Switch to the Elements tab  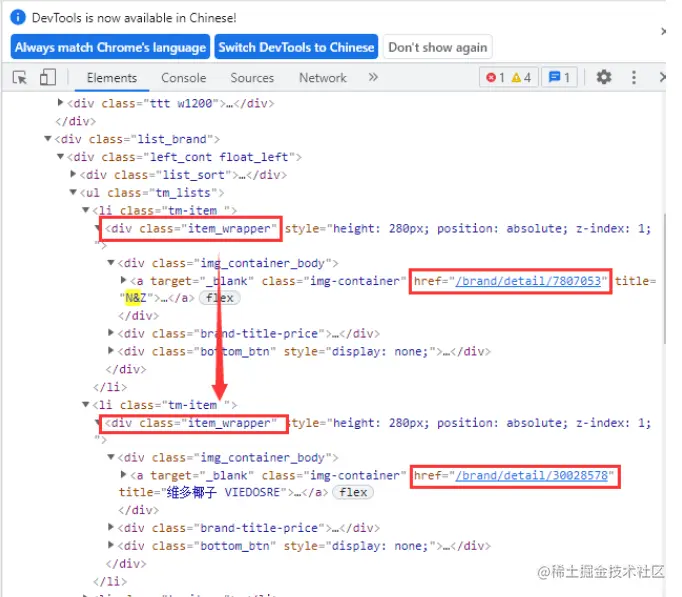112,78
